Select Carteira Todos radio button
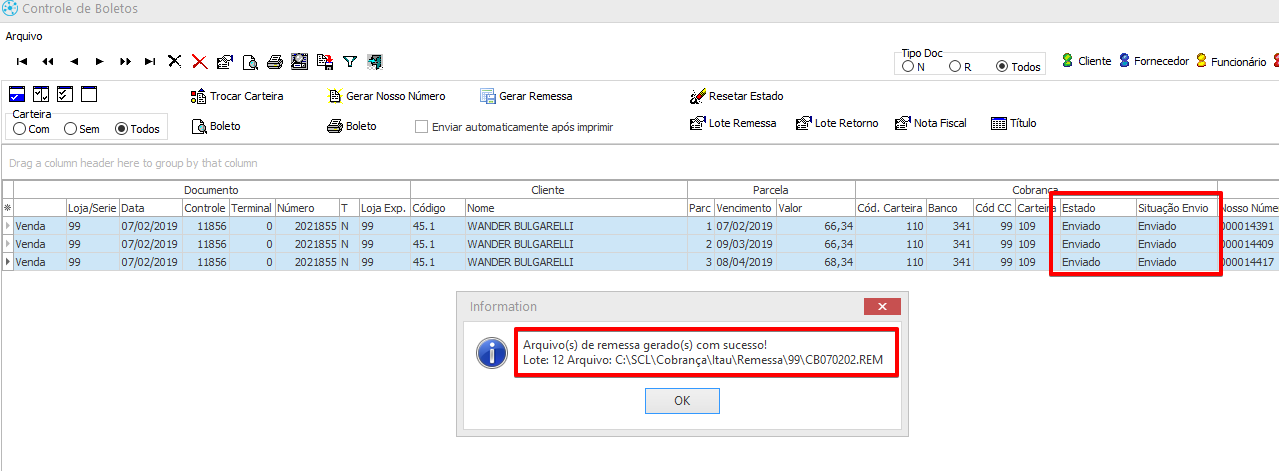This screenshot has height=471, width=1279. tap(122, 129)
